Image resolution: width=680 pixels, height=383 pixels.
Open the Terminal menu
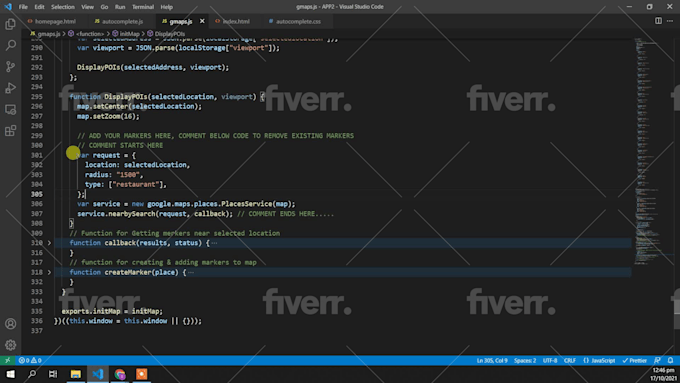(x=143, y=7)
